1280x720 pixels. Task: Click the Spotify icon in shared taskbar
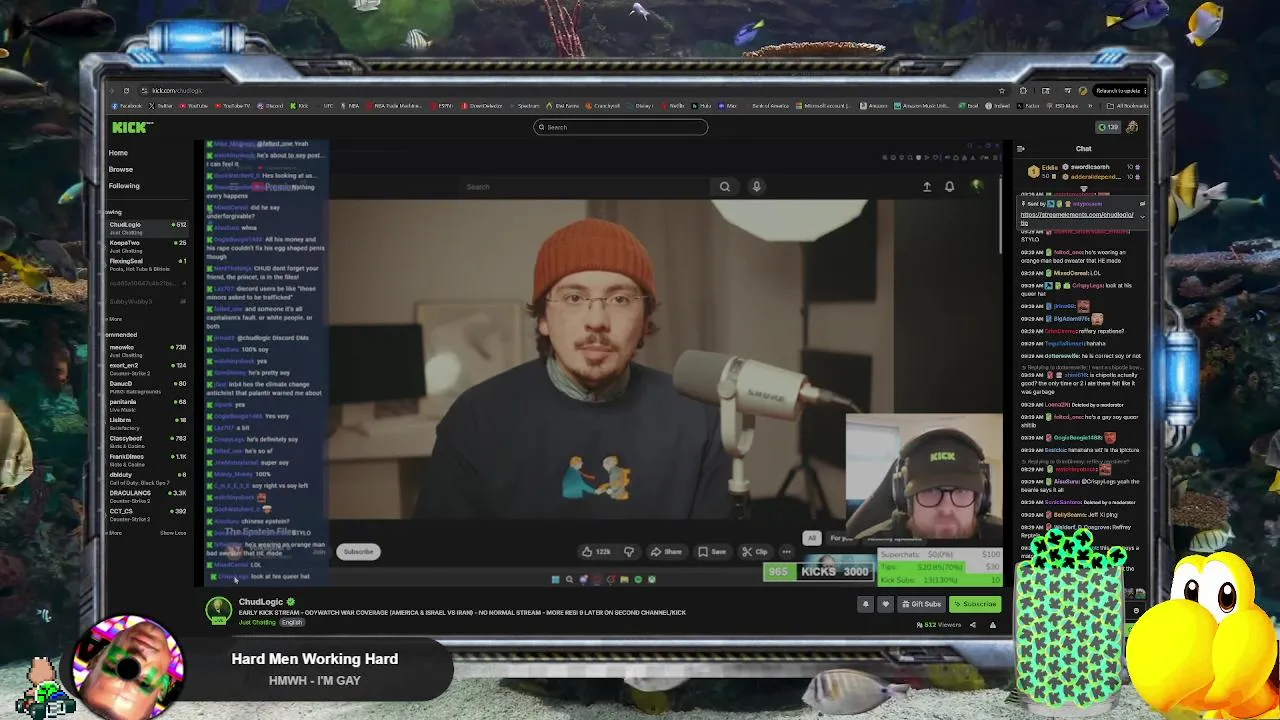638,579
